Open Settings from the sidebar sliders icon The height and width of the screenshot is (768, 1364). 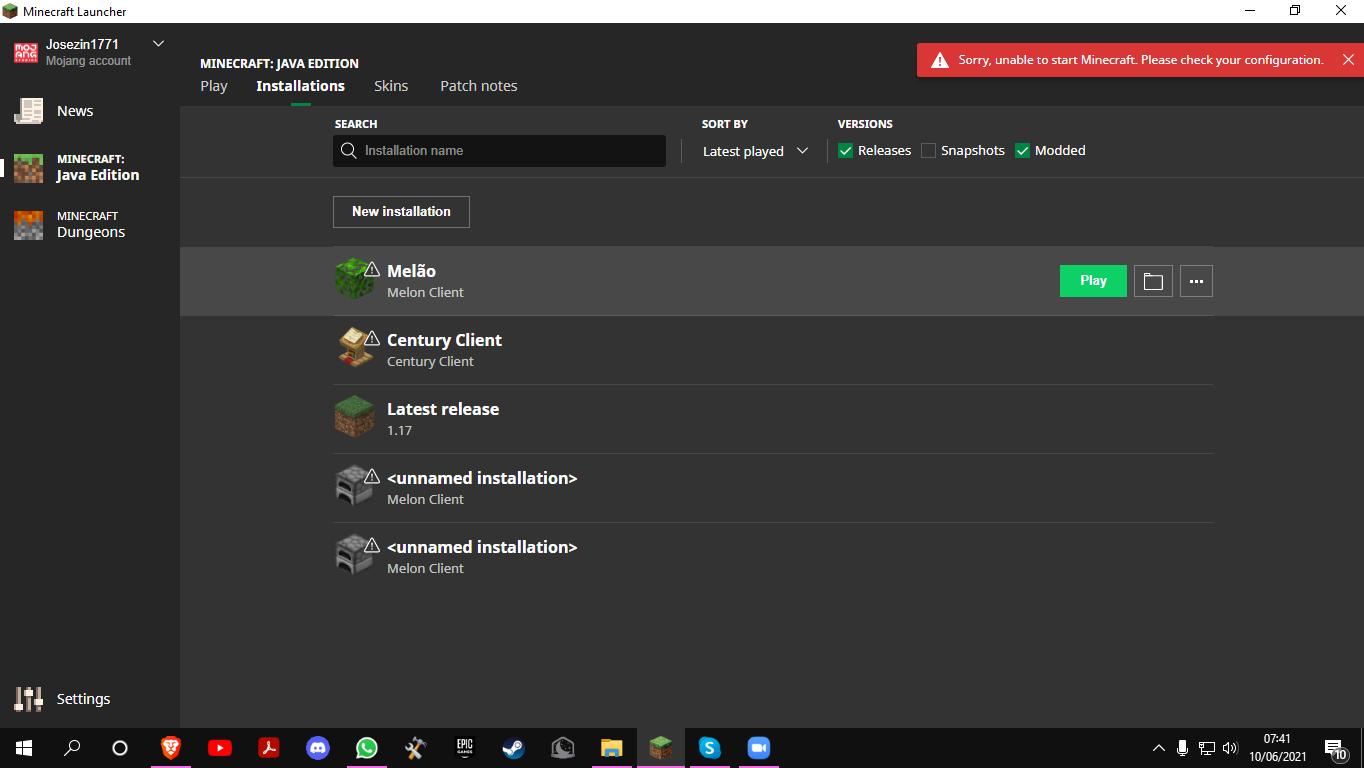click(x=28, y=699)
